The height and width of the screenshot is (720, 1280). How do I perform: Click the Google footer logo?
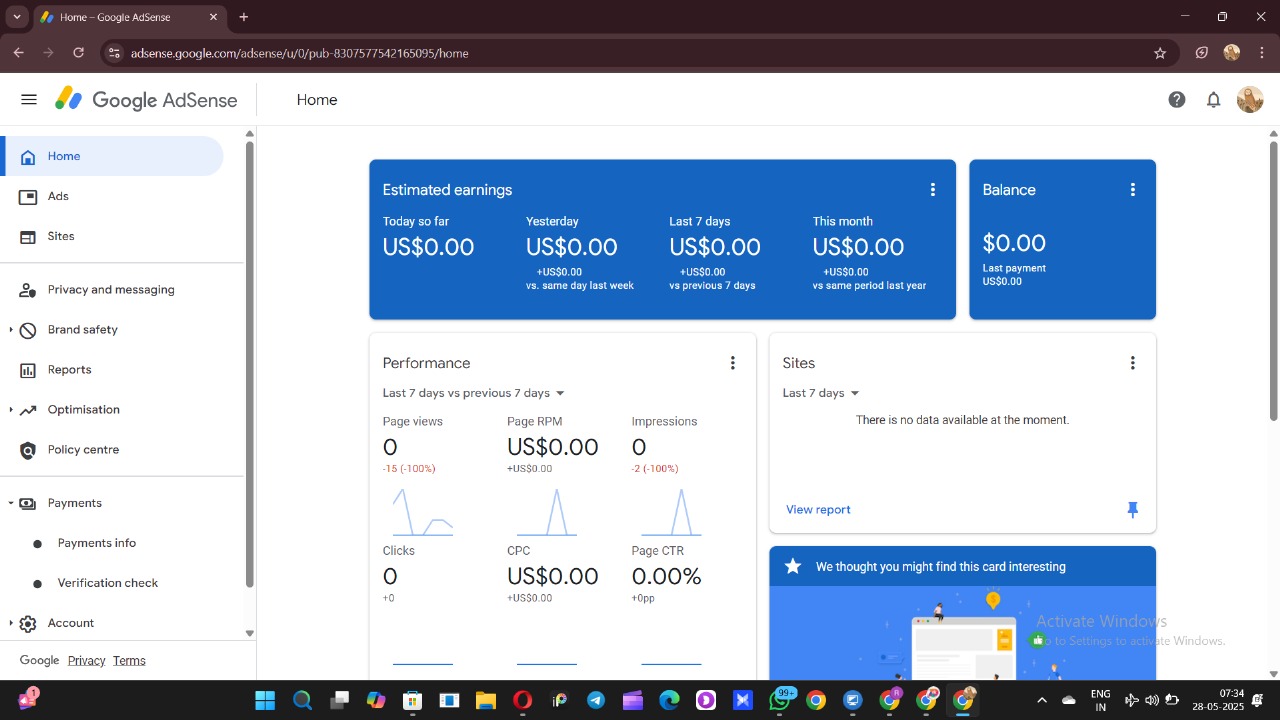(x=39, y=660)
